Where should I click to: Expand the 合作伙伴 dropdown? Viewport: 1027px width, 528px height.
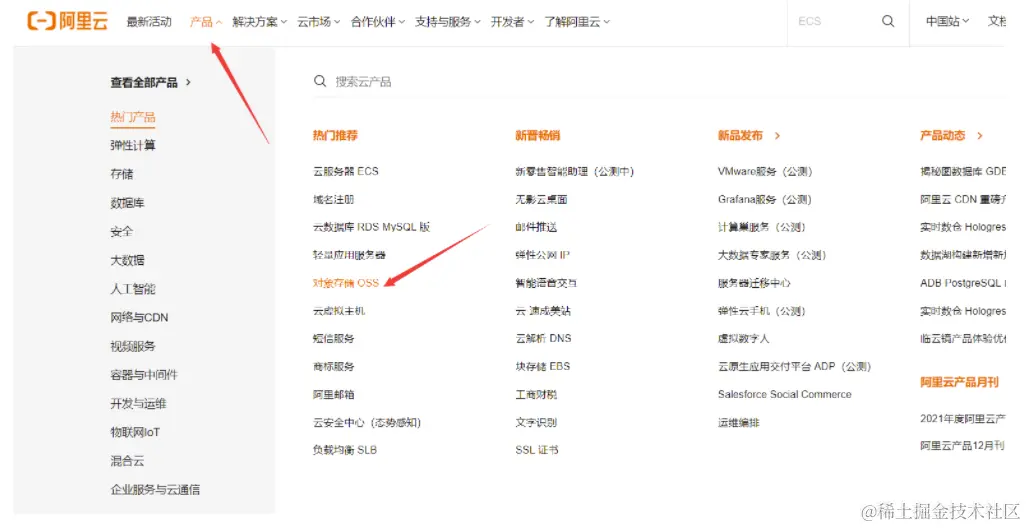pos(377,22)
